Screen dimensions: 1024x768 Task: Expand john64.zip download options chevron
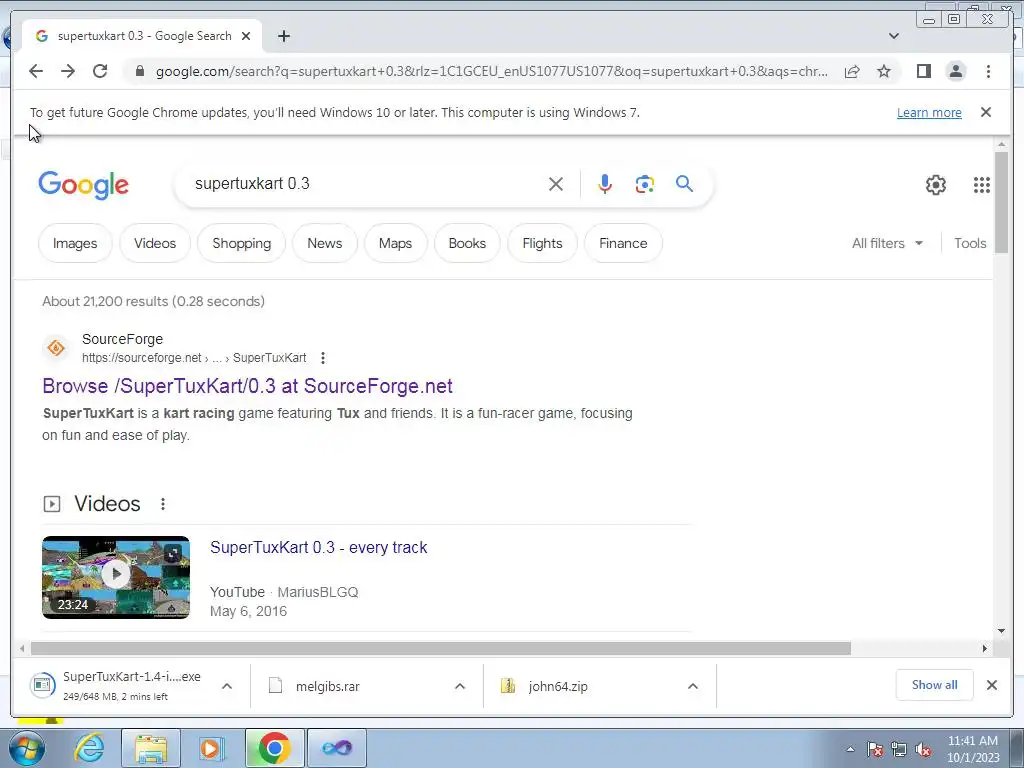(693, 686)
